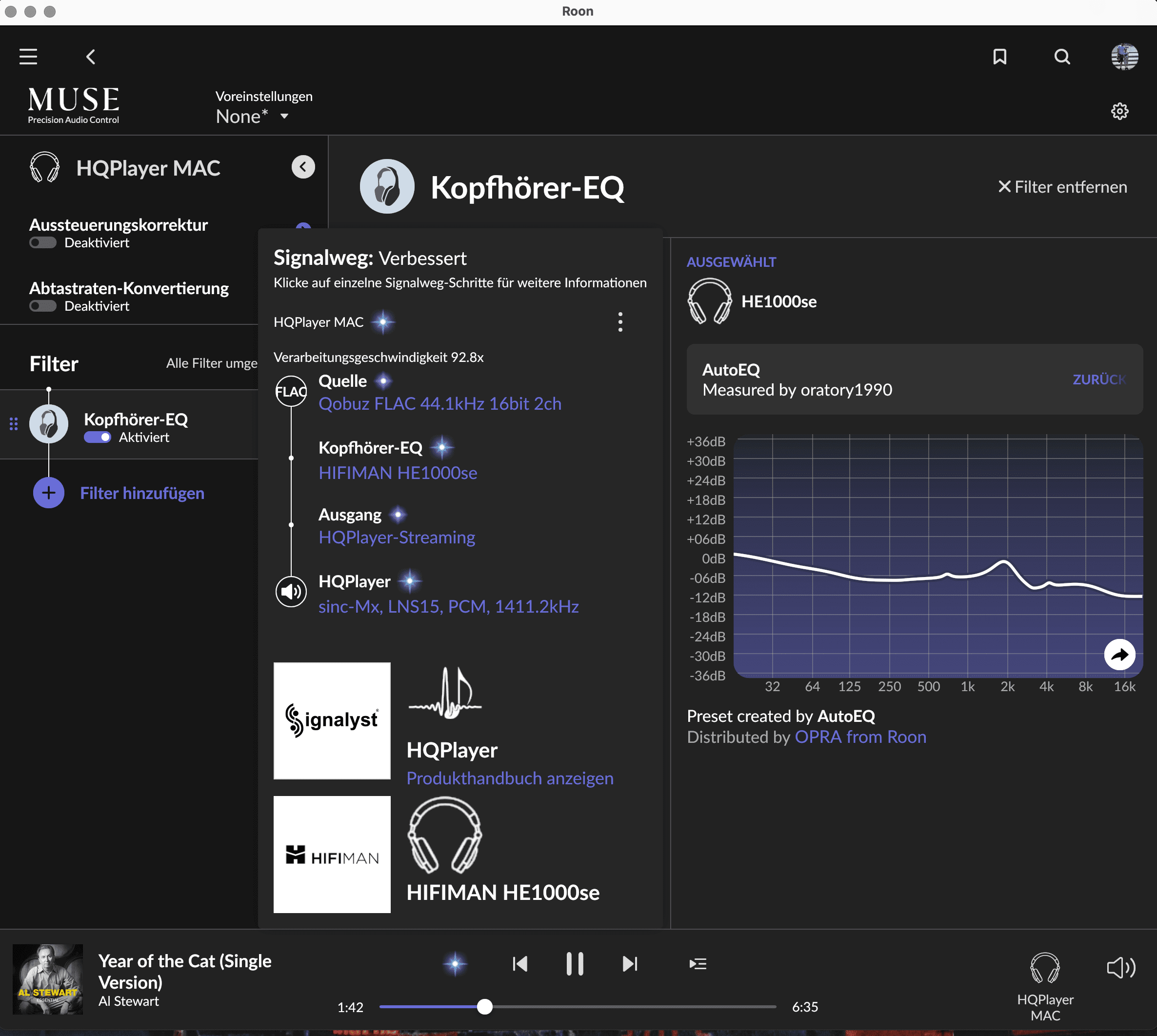Image resolution: width=1157 pixels, height=1036 pixels.
Task: Click the large Kopfhörer-EQ header icon
Action: 387,186
